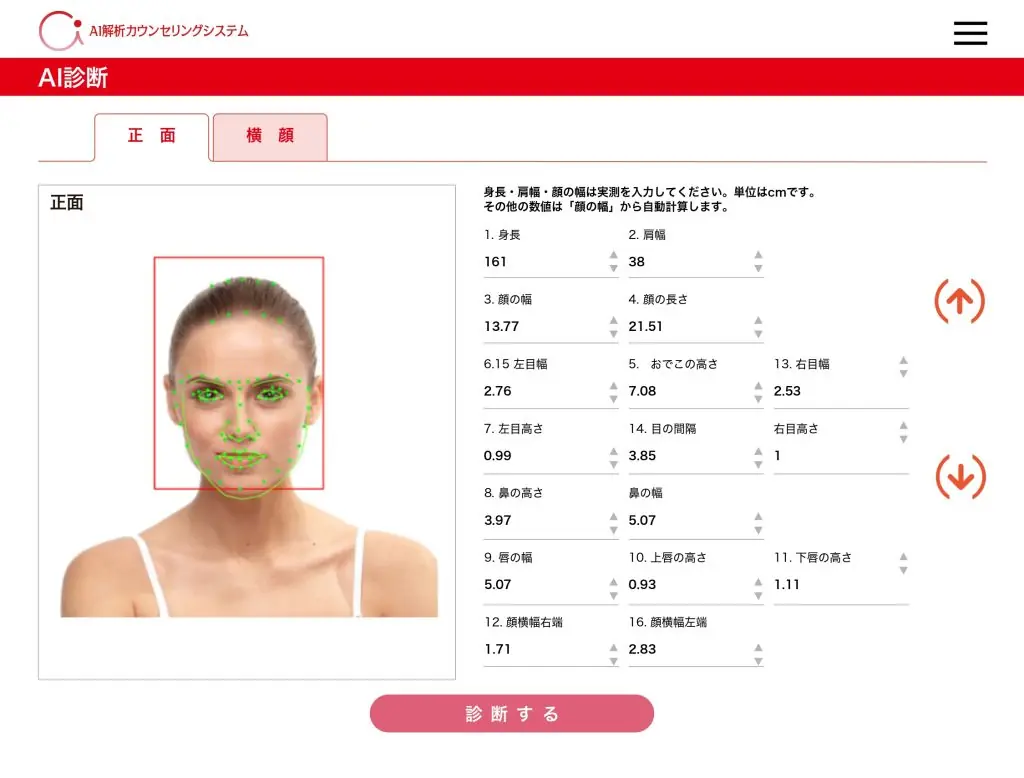Switch to the 横顔 tab
Screen dimensions: 1024x778
(x=270, y=137)
